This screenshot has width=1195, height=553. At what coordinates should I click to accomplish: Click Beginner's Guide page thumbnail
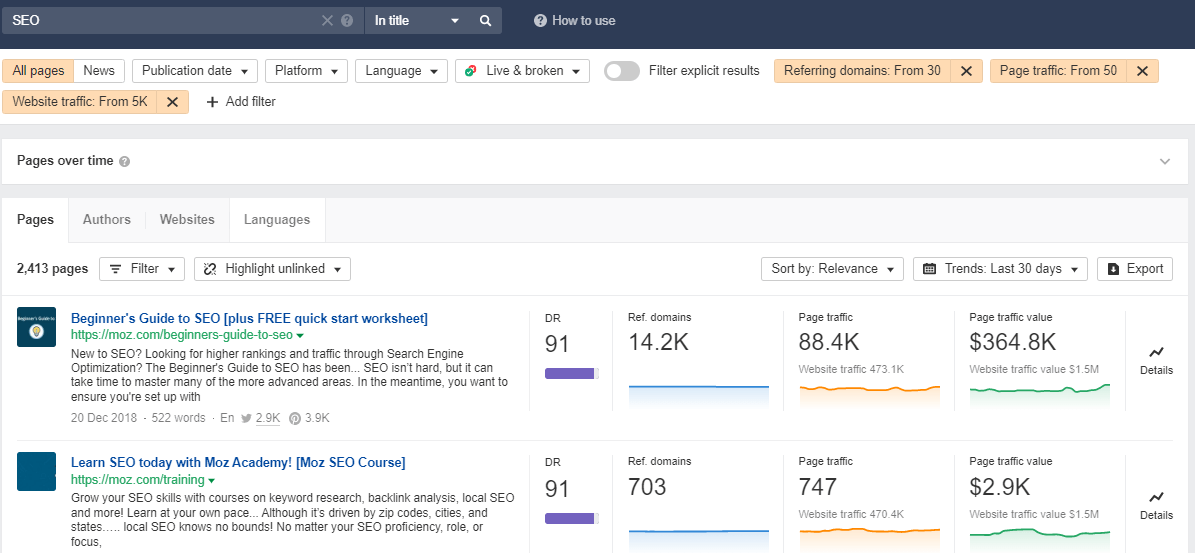pyautogui.click(x=37, y=327)
